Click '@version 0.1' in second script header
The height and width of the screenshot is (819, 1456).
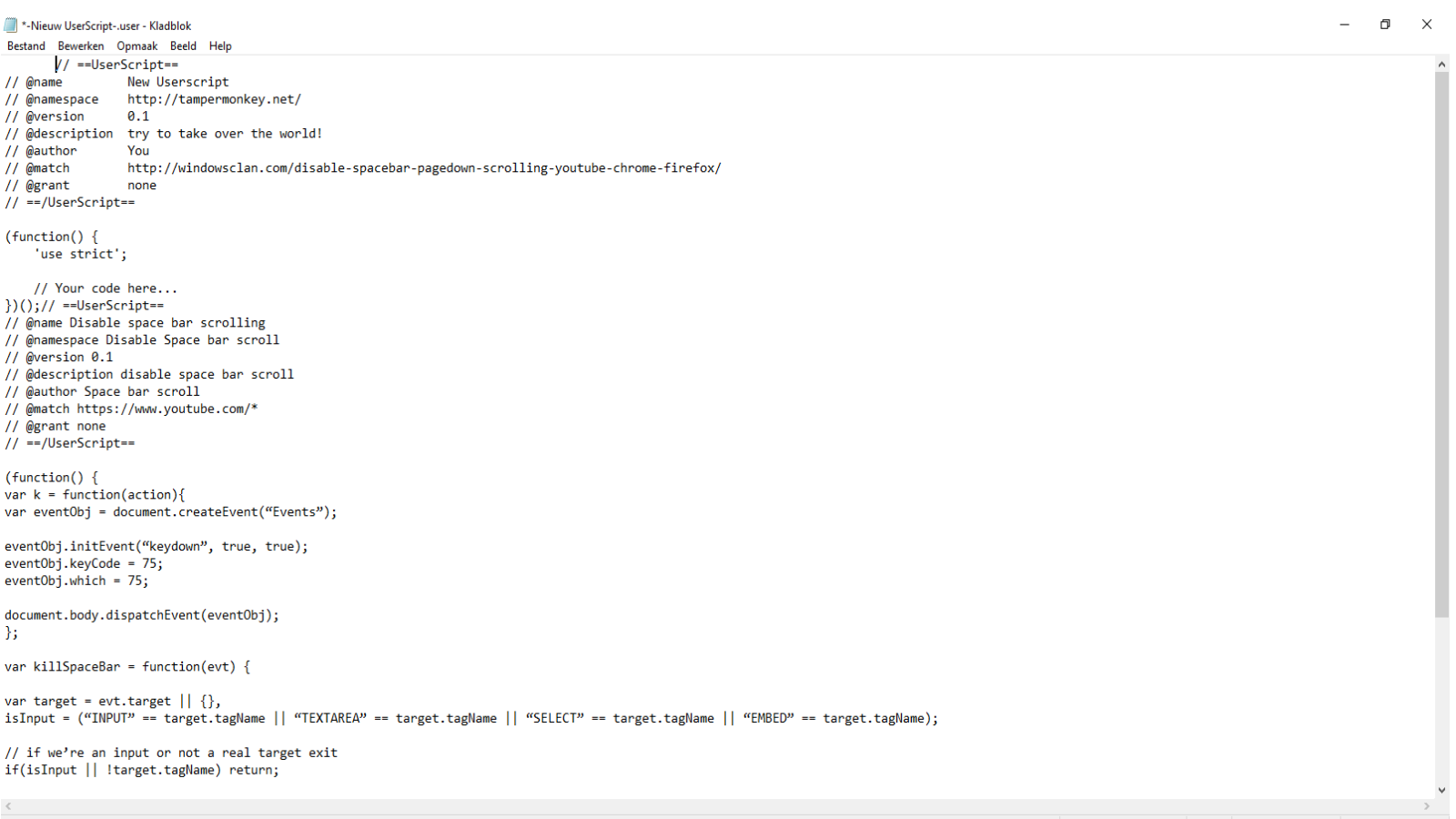(x=59, y=357)
